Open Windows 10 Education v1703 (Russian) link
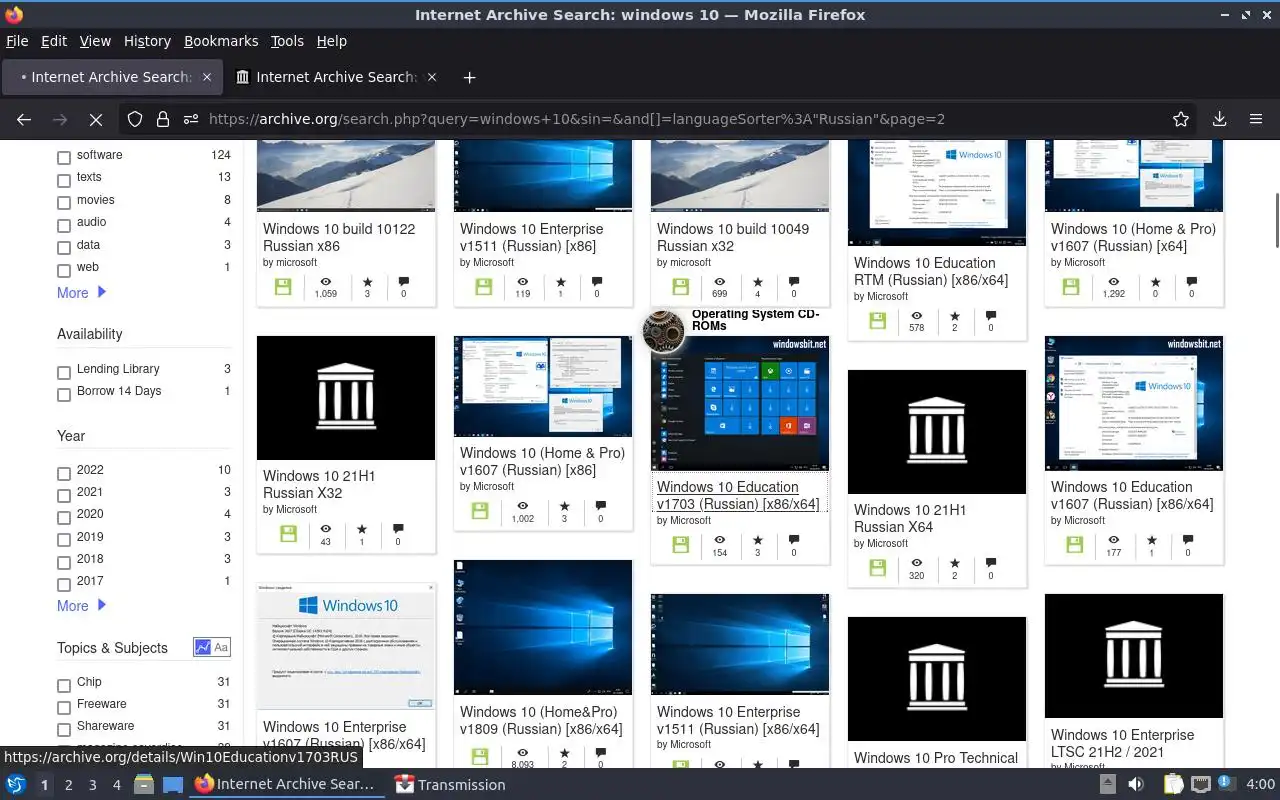This screenshot has width=1280, height=800. click(738, 496)
